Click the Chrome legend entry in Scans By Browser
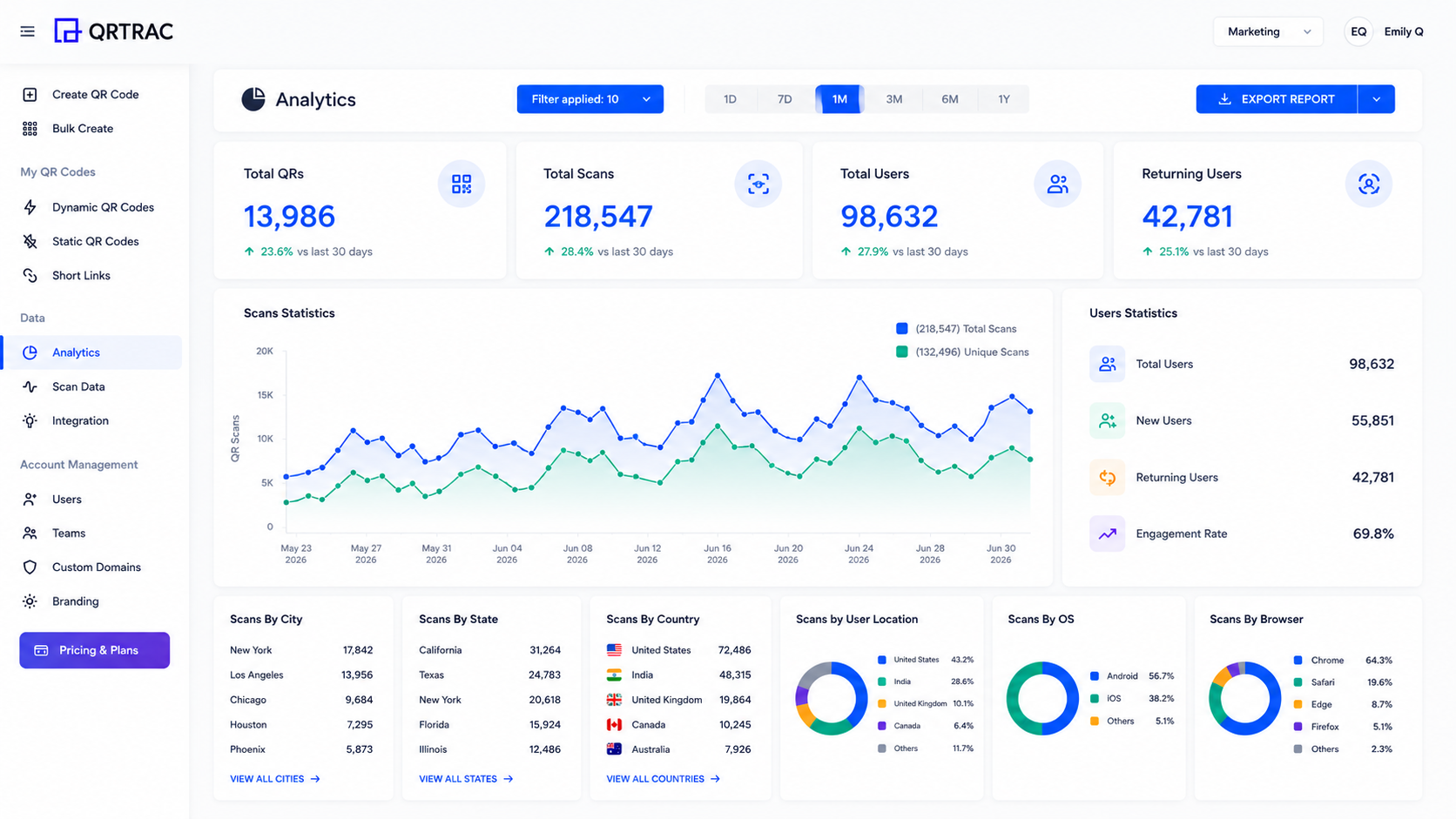This screenshot has width=1456, height=819. click(1343, 661)
